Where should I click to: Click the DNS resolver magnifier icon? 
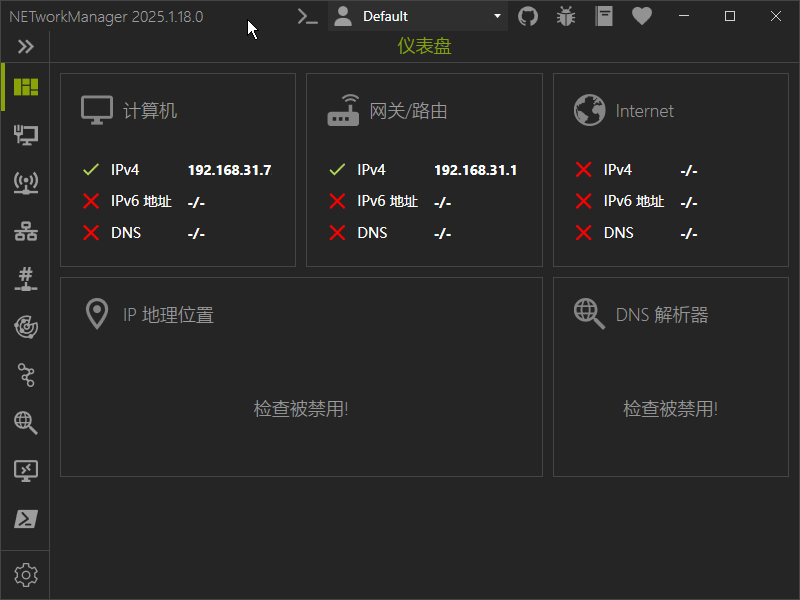click(x=589, y=314)
